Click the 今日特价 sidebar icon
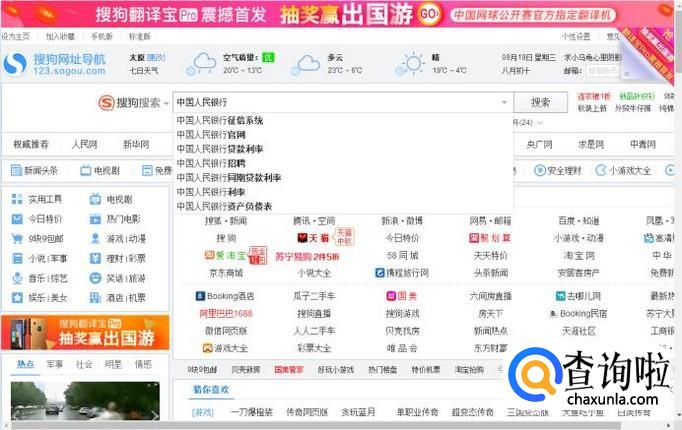 tap(17, 219)
